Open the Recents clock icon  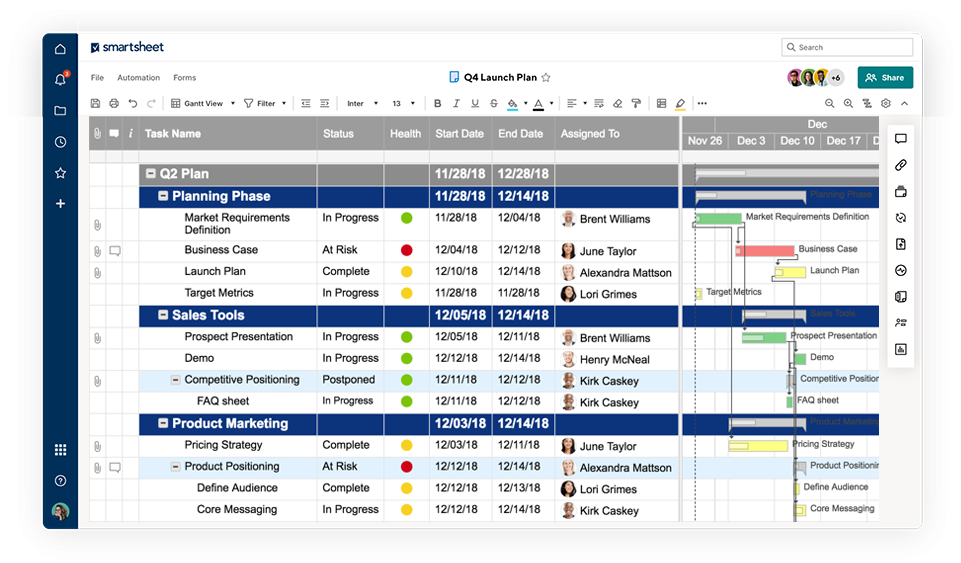click(60, 142)
